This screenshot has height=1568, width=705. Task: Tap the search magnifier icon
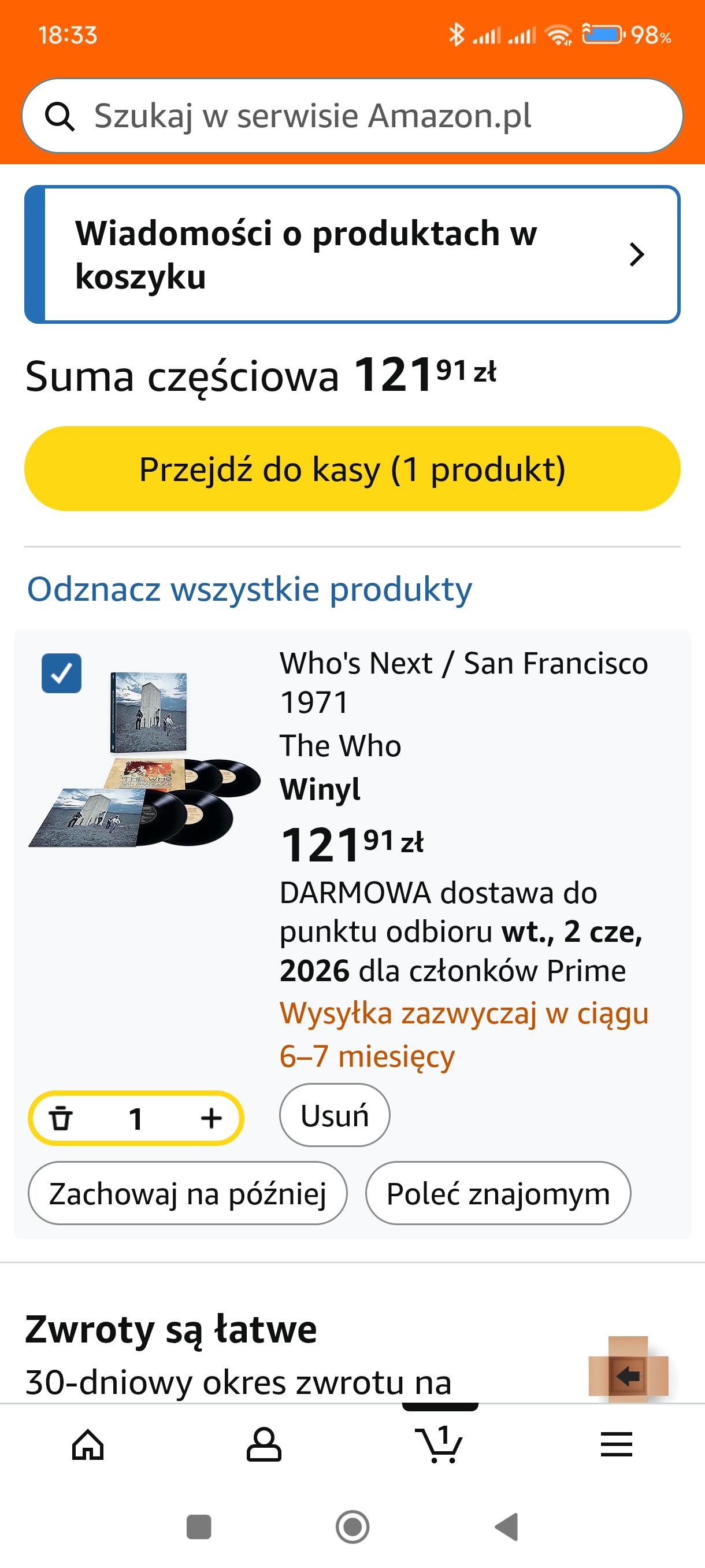click(x=60, y=116)
